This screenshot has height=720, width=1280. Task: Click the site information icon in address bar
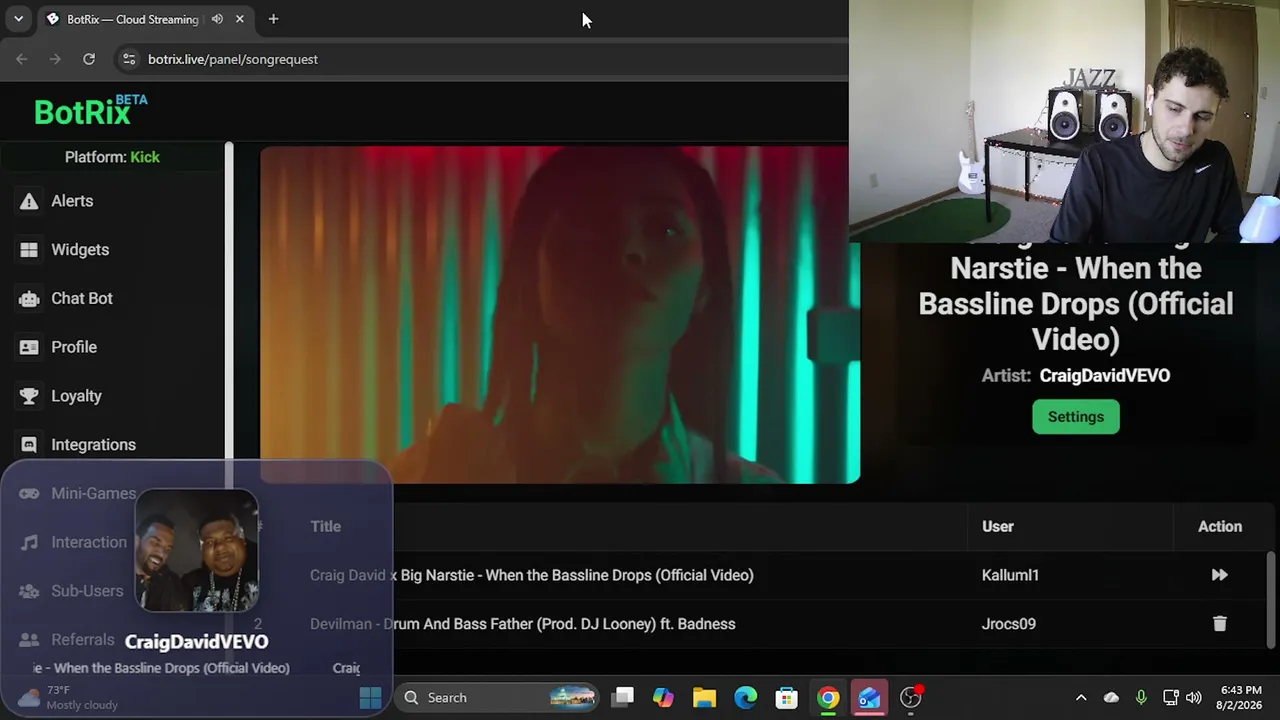(128, 59)
